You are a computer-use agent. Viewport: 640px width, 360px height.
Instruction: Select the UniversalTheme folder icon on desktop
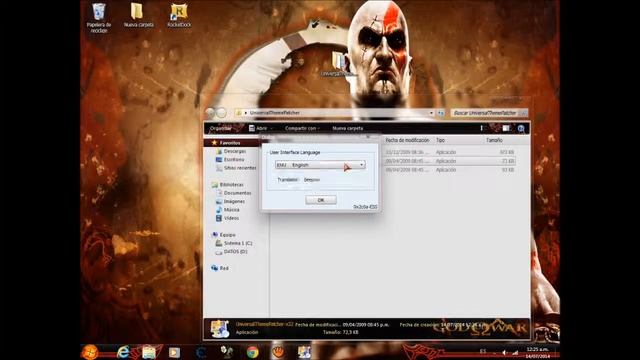tap(338, 64)
